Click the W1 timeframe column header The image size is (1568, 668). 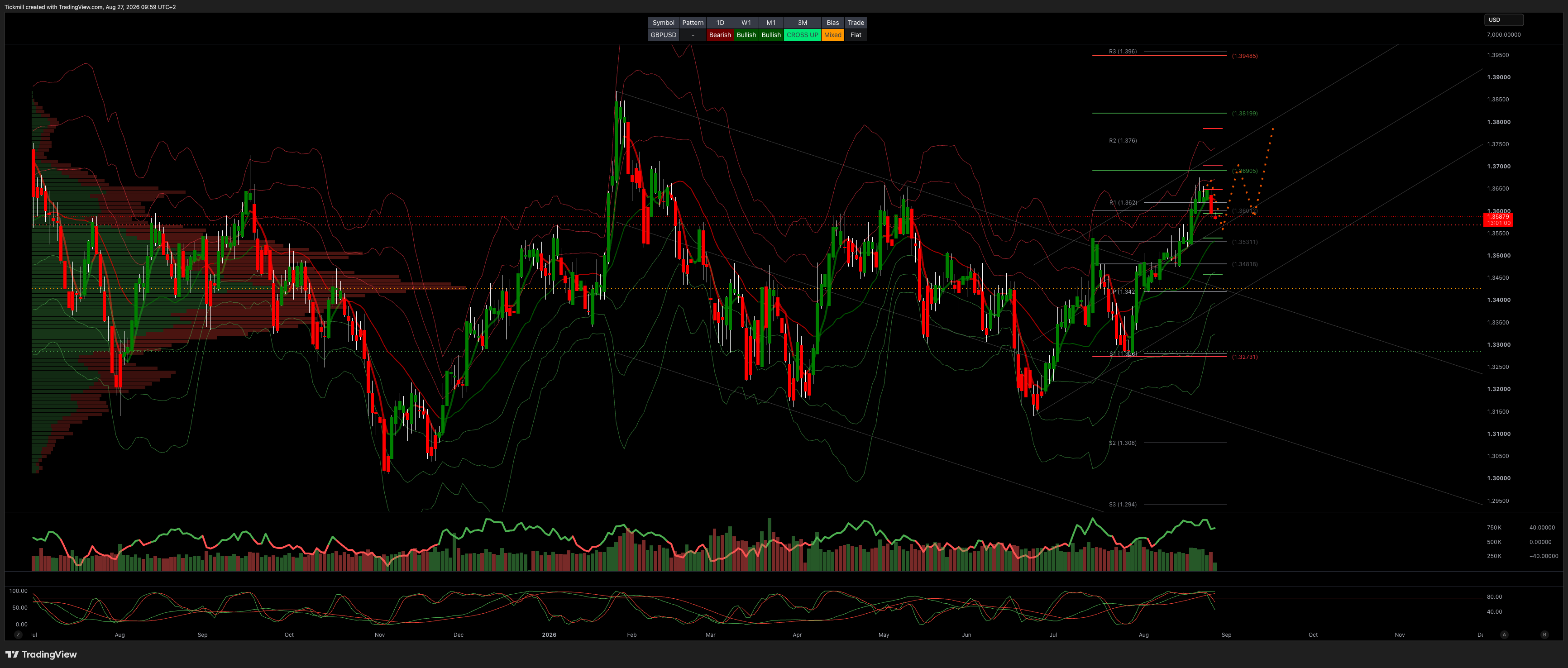coord(746,23)
